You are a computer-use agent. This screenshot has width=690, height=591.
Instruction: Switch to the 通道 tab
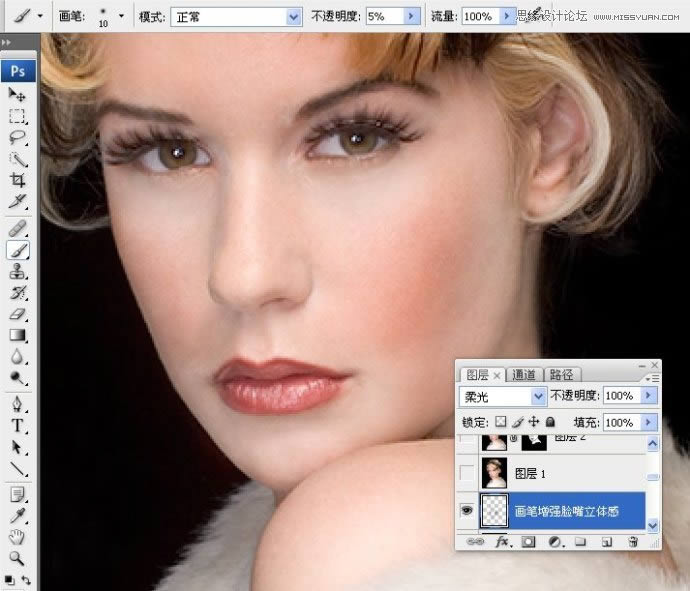coord(524,375)
